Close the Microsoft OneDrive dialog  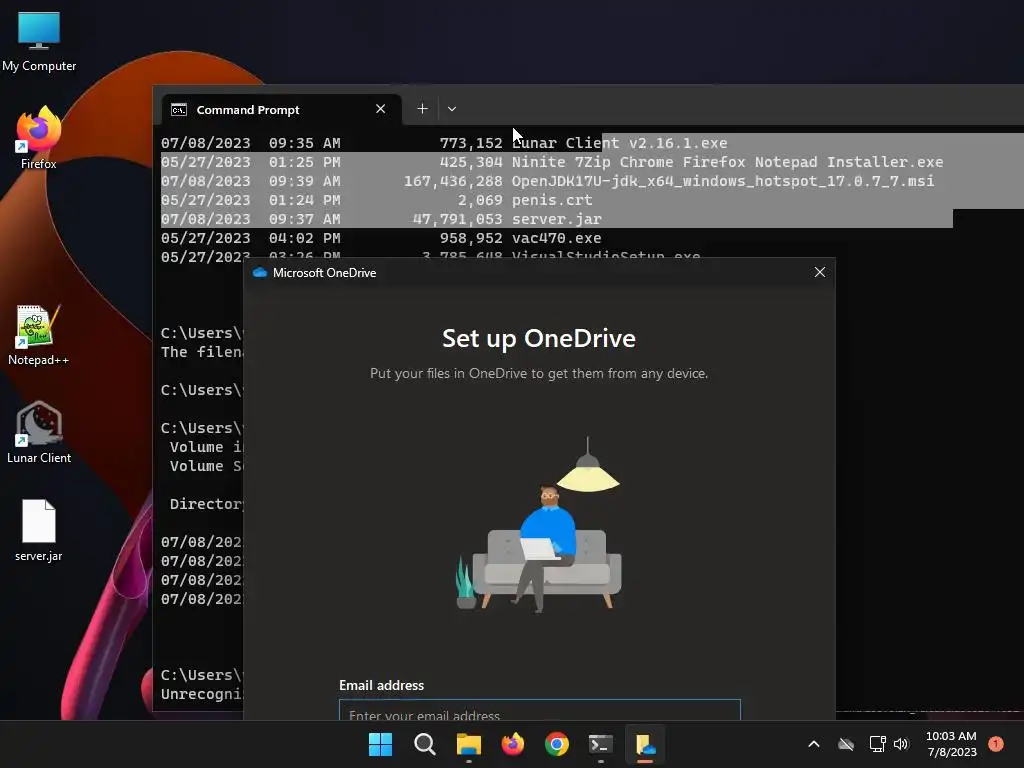(820, 272)
